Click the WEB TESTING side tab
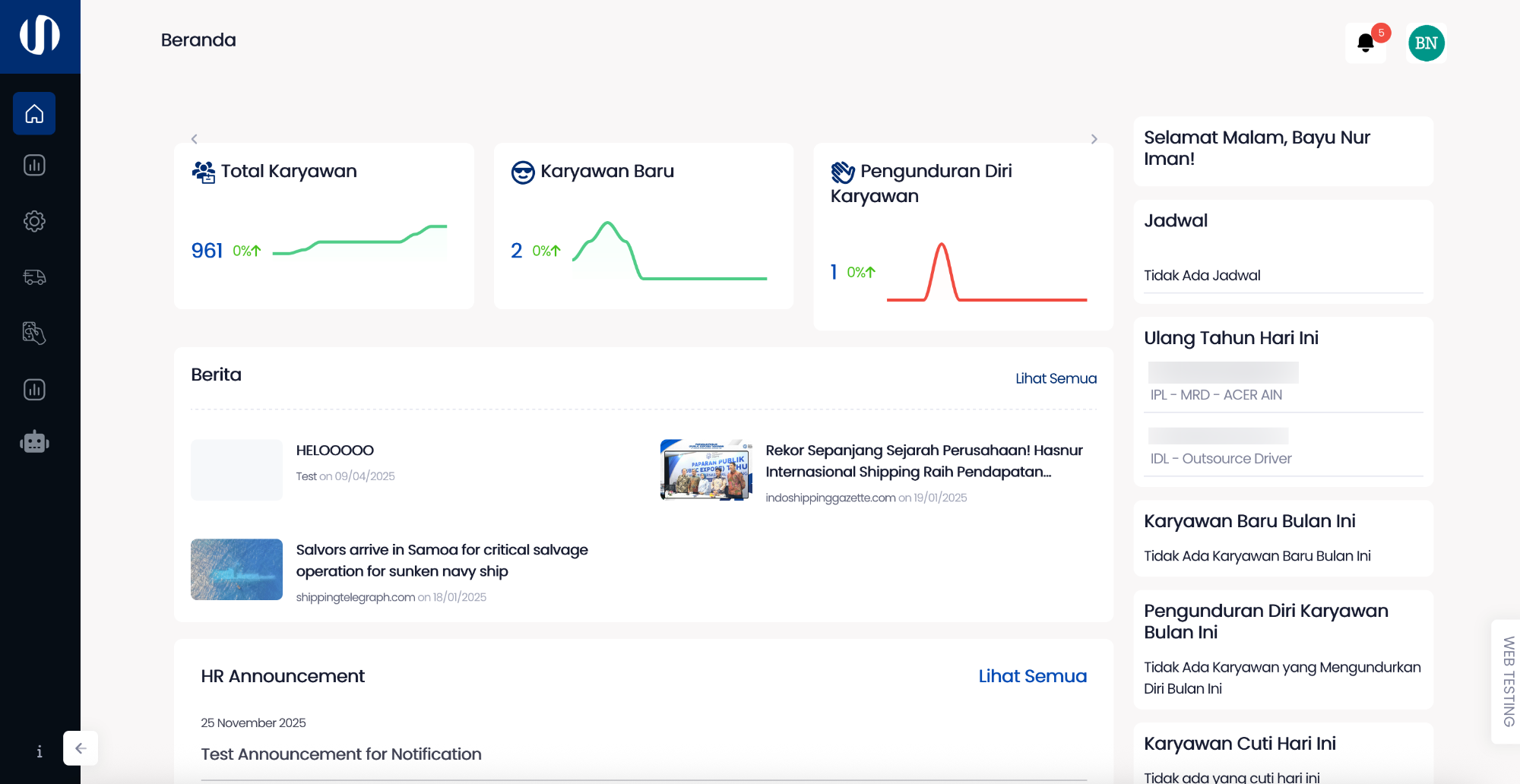Screen dimensions: 1520x784 pyautogui.click(x=1508, y=681)
